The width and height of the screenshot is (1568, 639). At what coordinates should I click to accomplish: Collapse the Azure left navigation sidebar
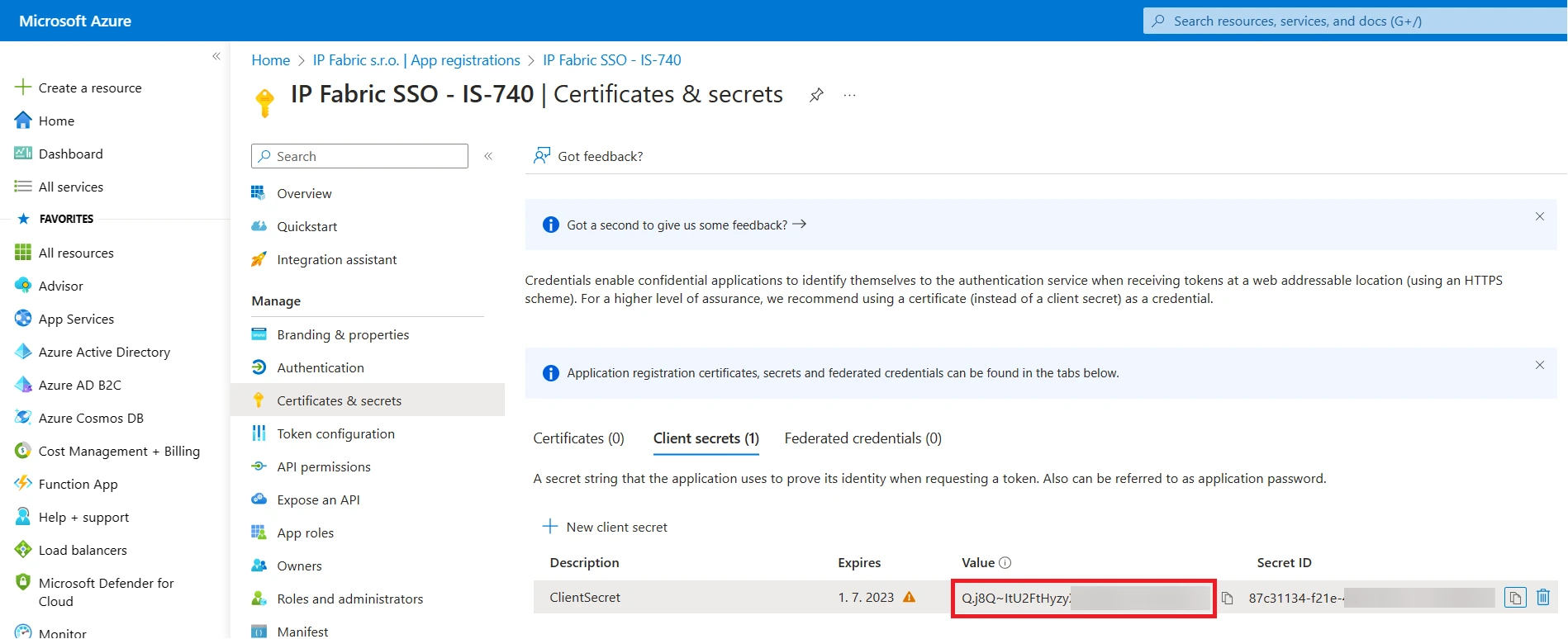tap(216, 56)
